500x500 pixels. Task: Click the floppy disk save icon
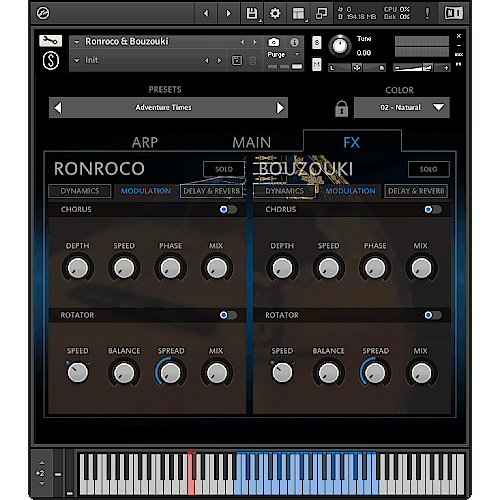tap(252, 13)
